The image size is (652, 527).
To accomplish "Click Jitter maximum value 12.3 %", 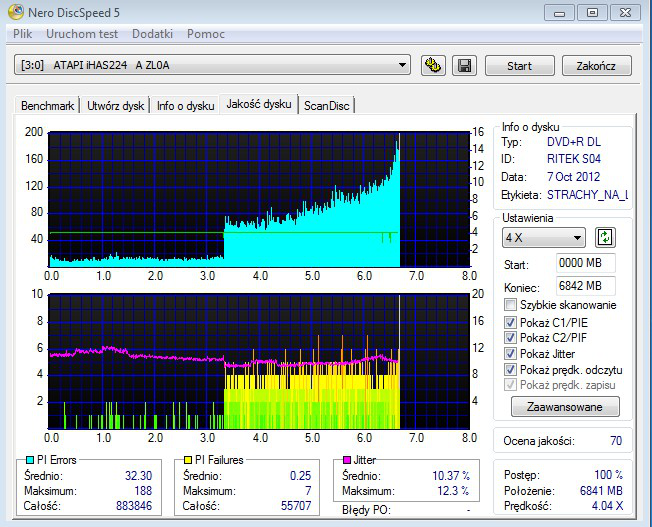I will (453, 491).
